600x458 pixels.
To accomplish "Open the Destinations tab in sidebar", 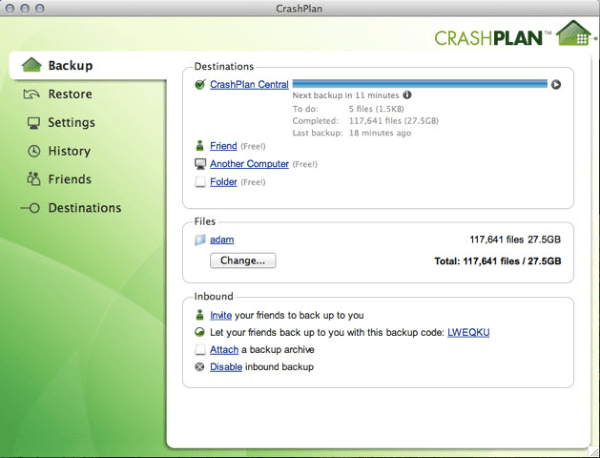I will [x=85, y=208].
